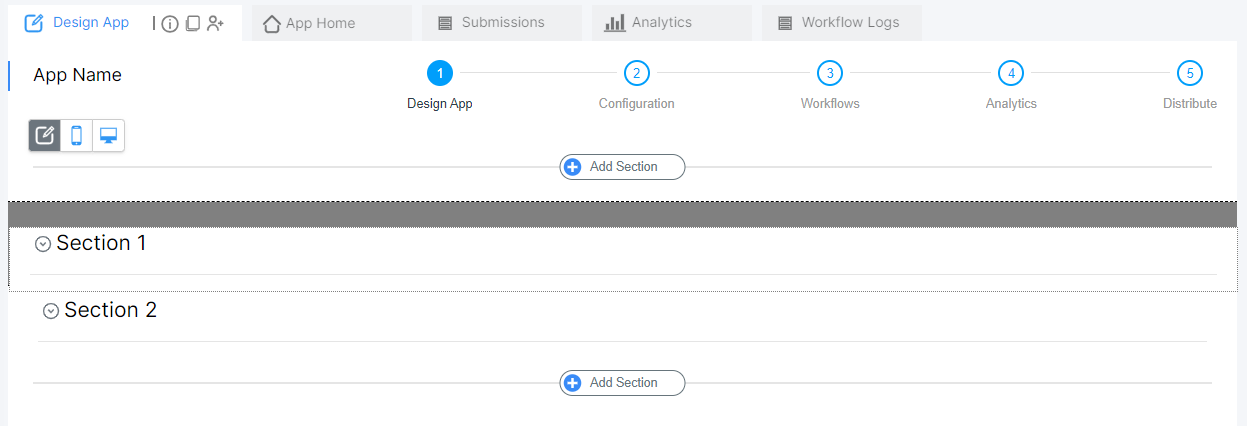Image resolution: width=1247 pixels, height=426 pixels.
Task: Open the Workflow Logs tab
Action: click(x=841, y=23)
